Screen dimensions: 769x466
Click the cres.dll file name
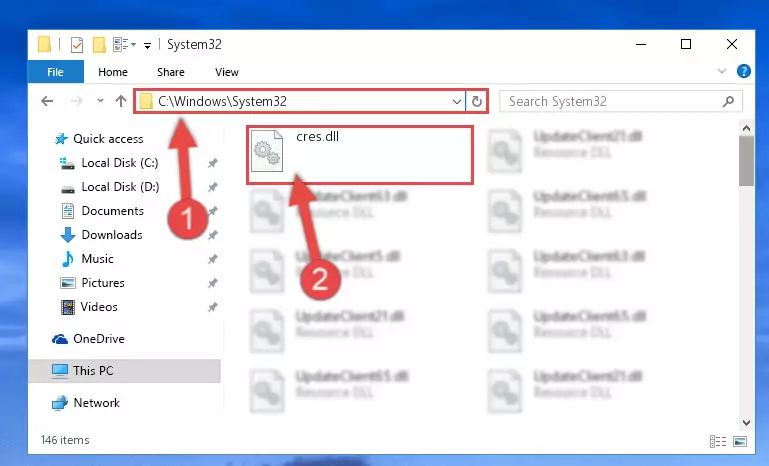click(x=317, y=136)
